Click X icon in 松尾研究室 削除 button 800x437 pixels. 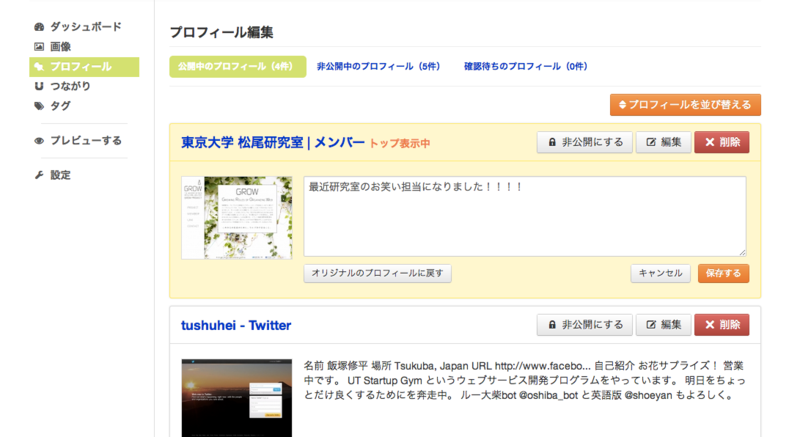(710, 142)
